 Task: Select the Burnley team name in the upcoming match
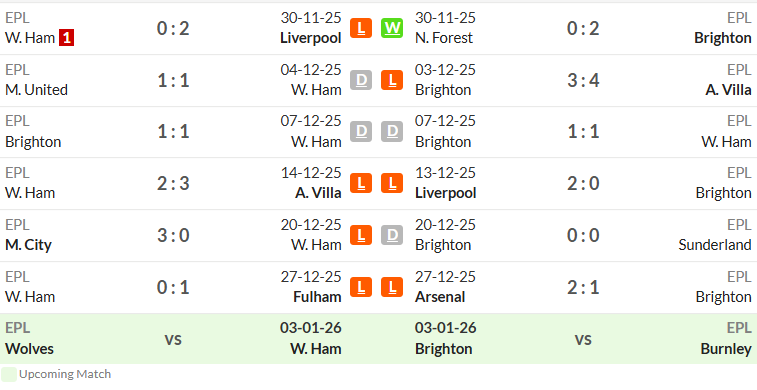[x=726, y=348]
